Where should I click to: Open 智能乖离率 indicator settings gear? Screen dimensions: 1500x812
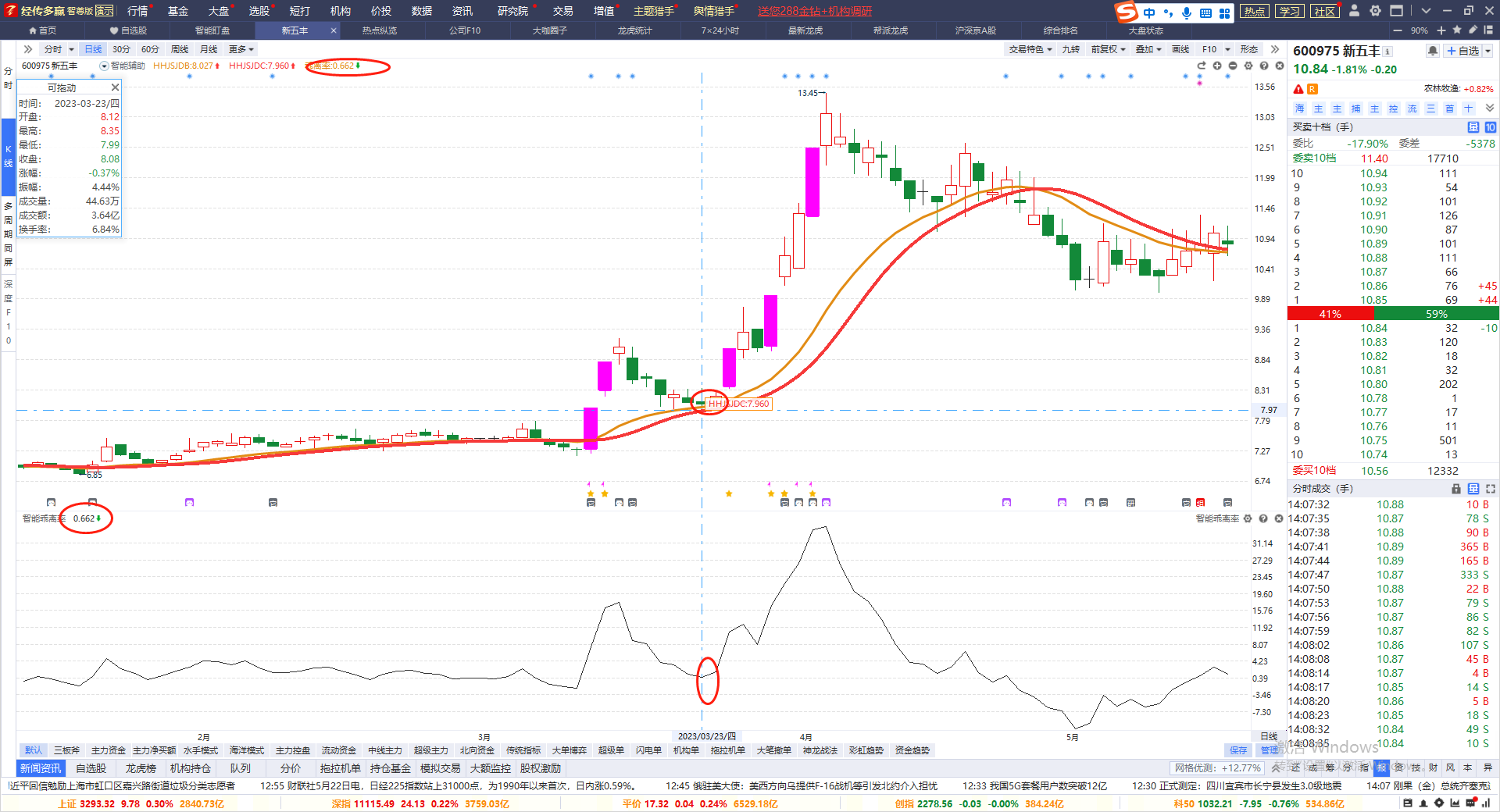(1248, 518)
